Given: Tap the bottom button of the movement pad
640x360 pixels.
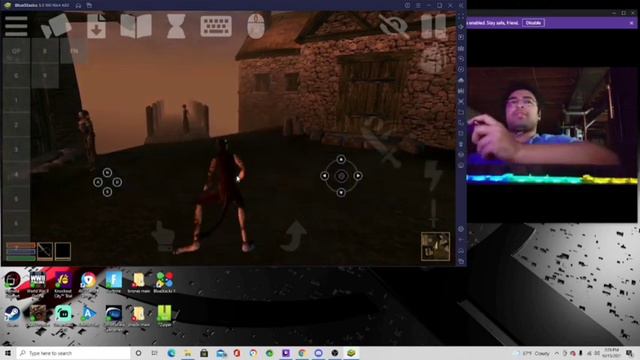Looking at the screenshot, I should [x=107, y=191].
